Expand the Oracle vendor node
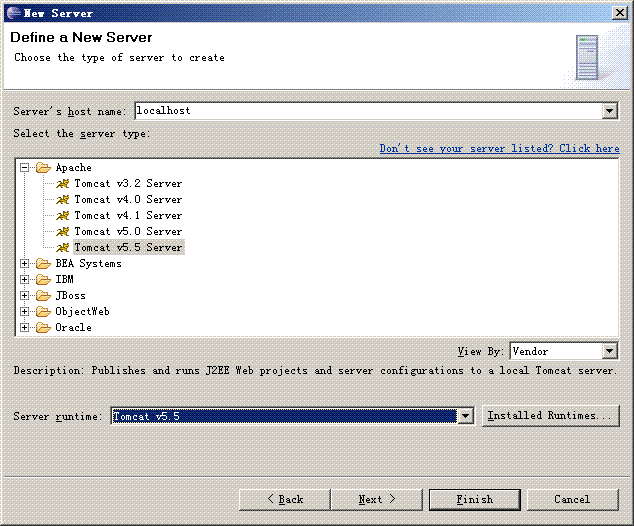 (25, 327)
